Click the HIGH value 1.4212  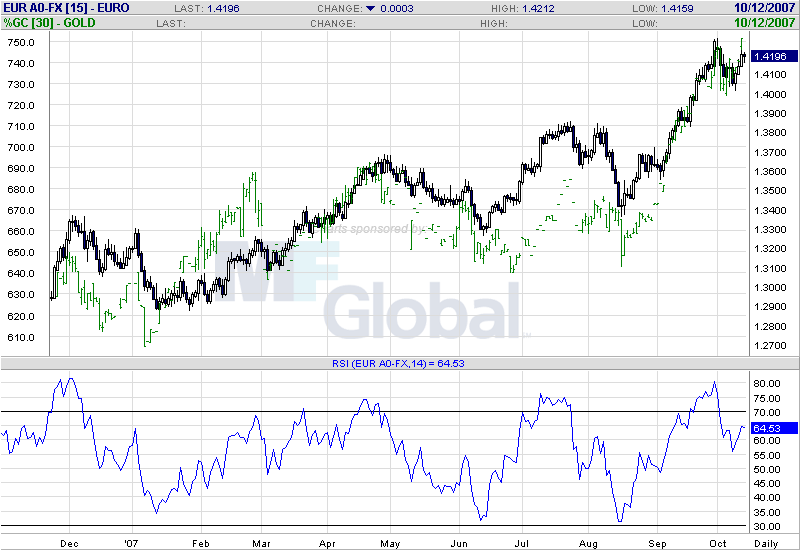(x=538, y=9)
